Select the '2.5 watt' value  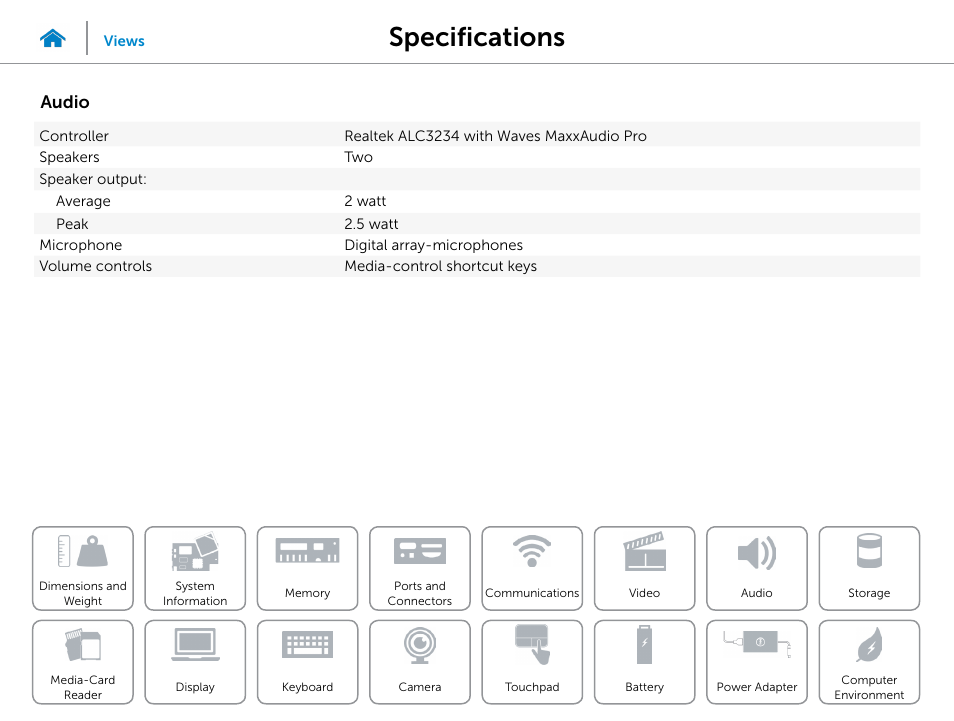pos(371,224)
